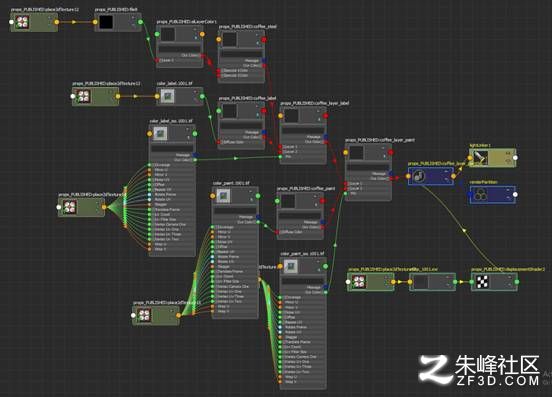Select the color_label.1001.tif file node thumbnail
Image resolution: width=552 pixels, height=397 pixels.
(167, 96)
